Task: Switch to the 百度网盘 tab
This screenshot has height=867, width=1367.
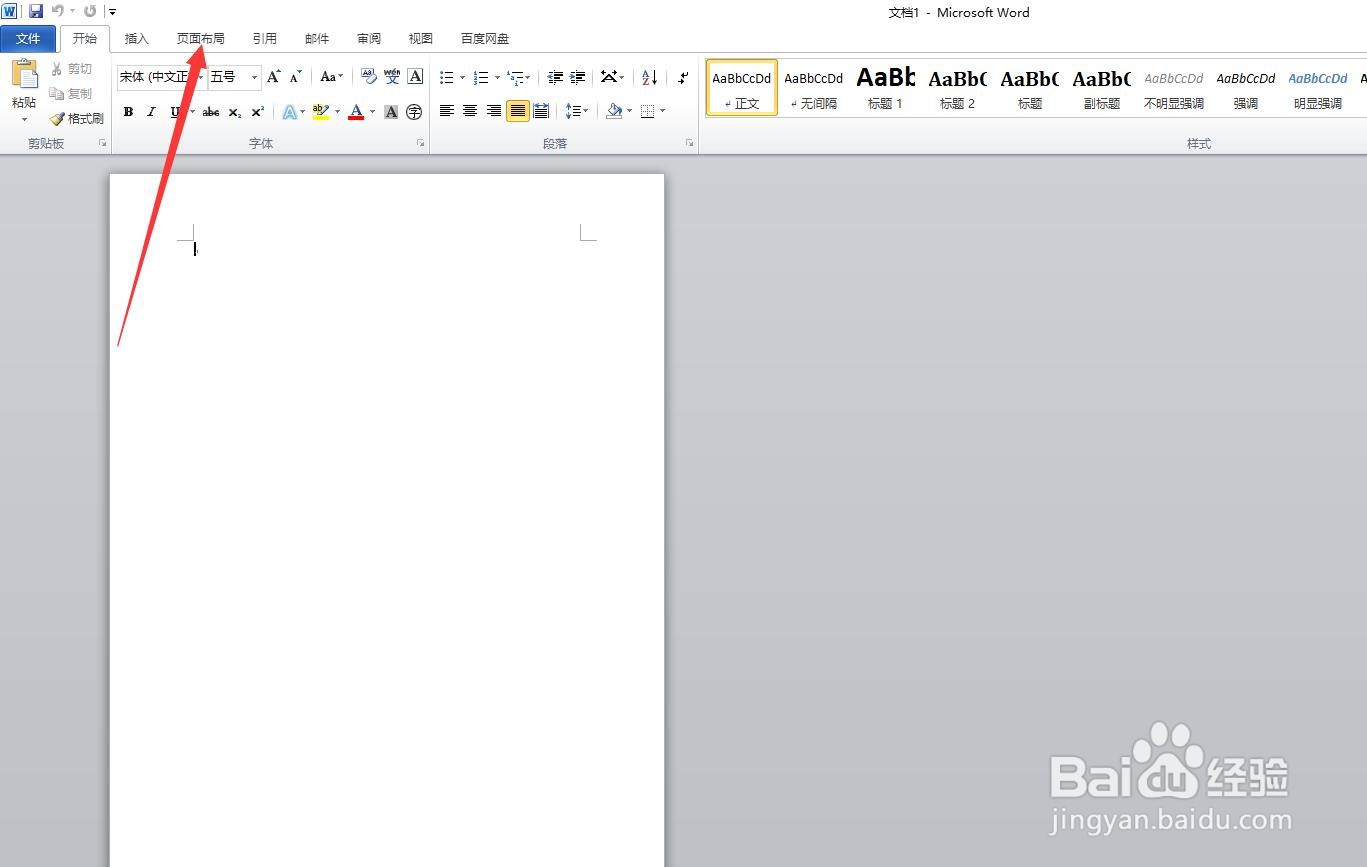Action: [485, 39]
